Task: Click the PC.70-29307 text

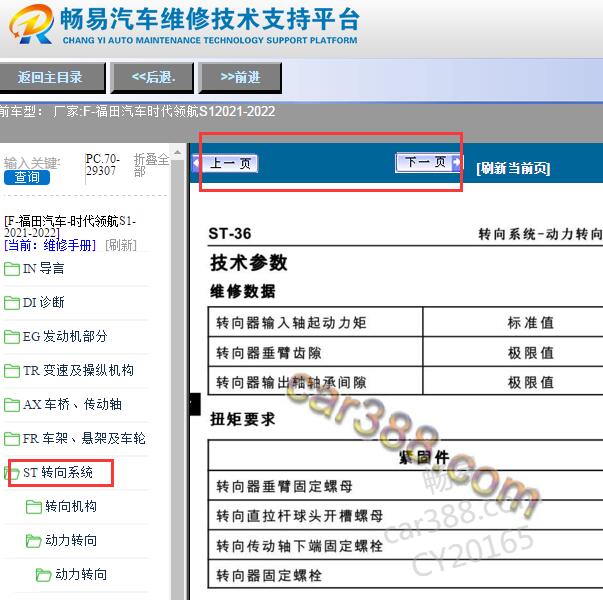Action: tap(102, 165)
